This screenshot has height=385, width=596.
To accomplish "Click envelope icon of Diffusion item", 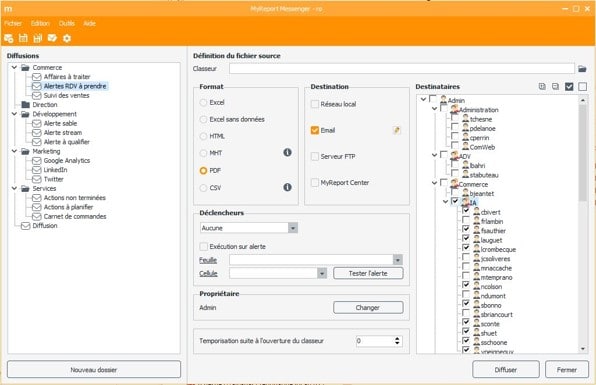I will (x=25, y=226).
